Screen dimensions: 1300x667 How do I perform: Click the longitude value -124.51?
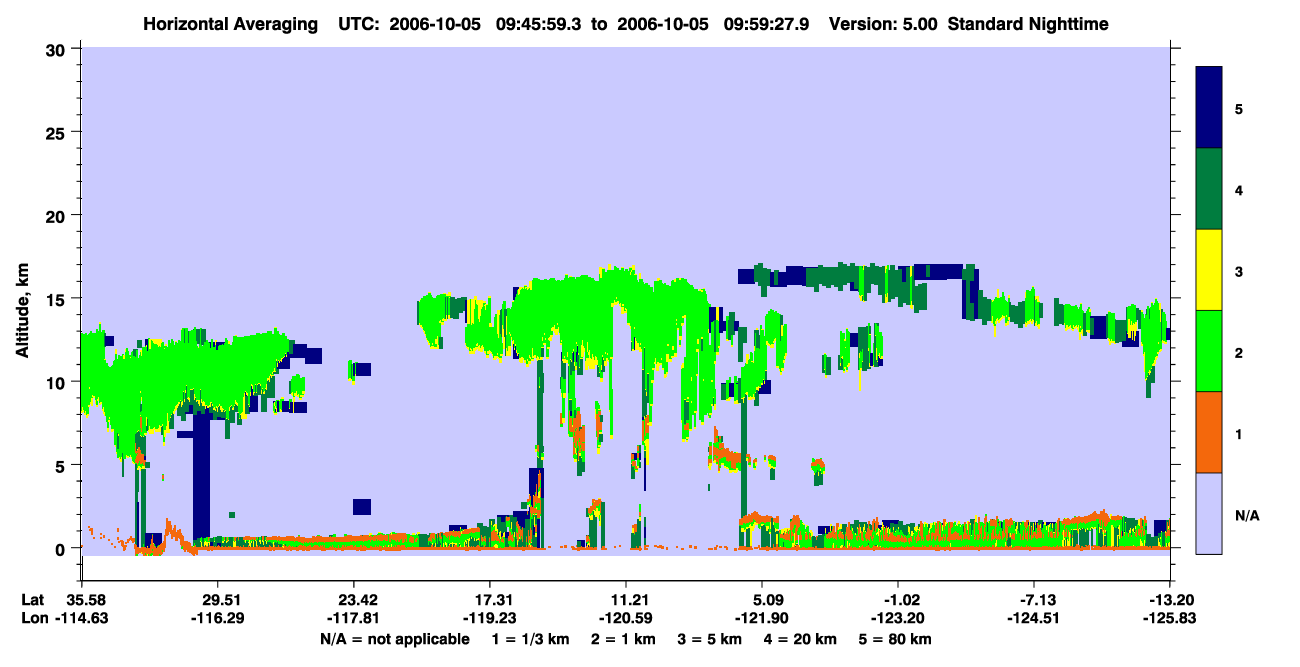1035,618
